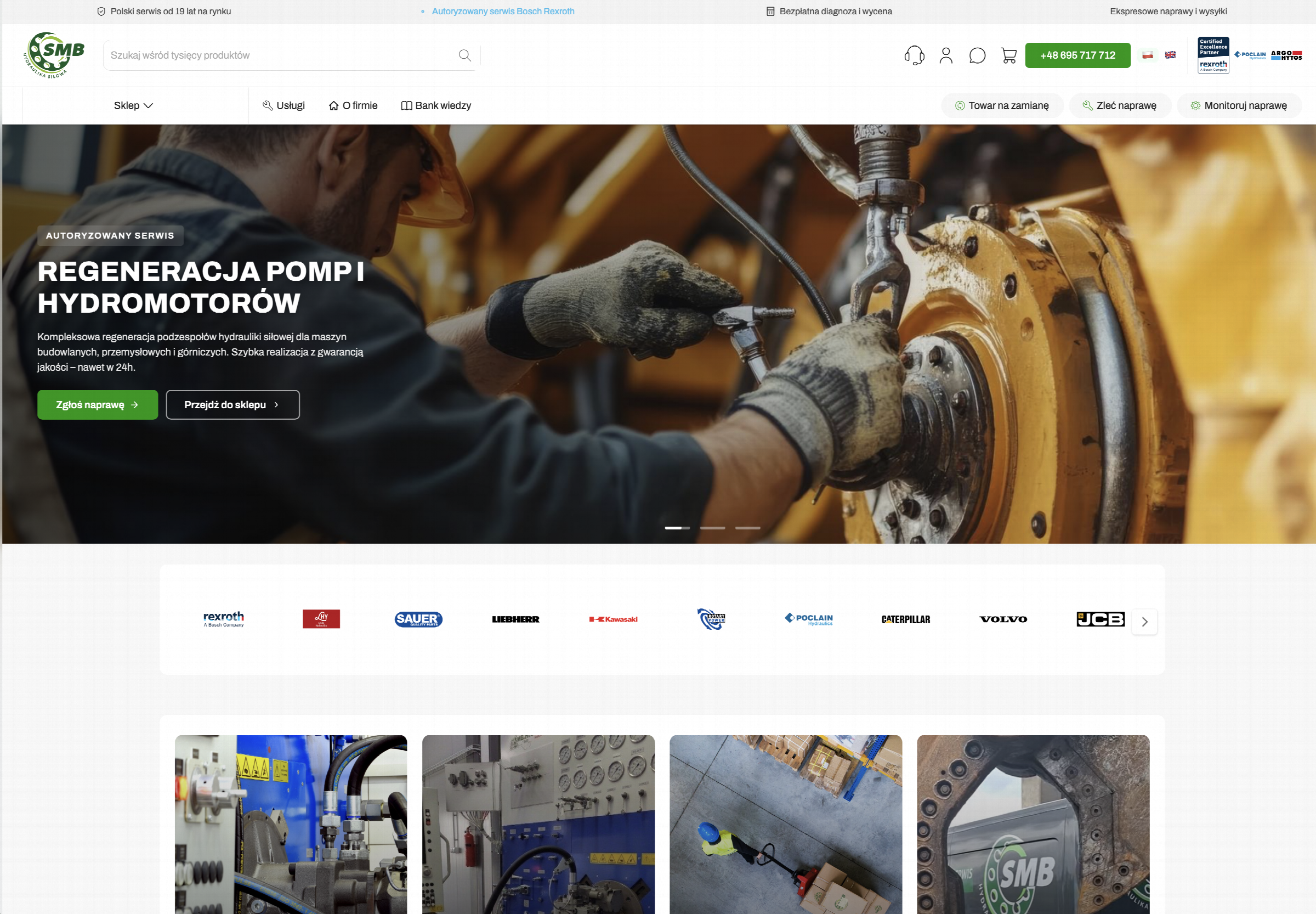The width and height of the screenshot is (1316, 914).
Task: Expand the Sklep dropdown menu
Action: click(133, 105)
